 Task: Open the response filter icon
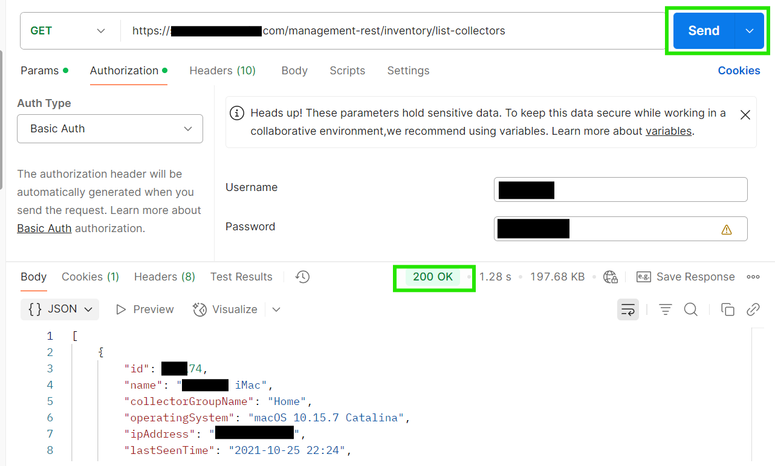point(665,310)
